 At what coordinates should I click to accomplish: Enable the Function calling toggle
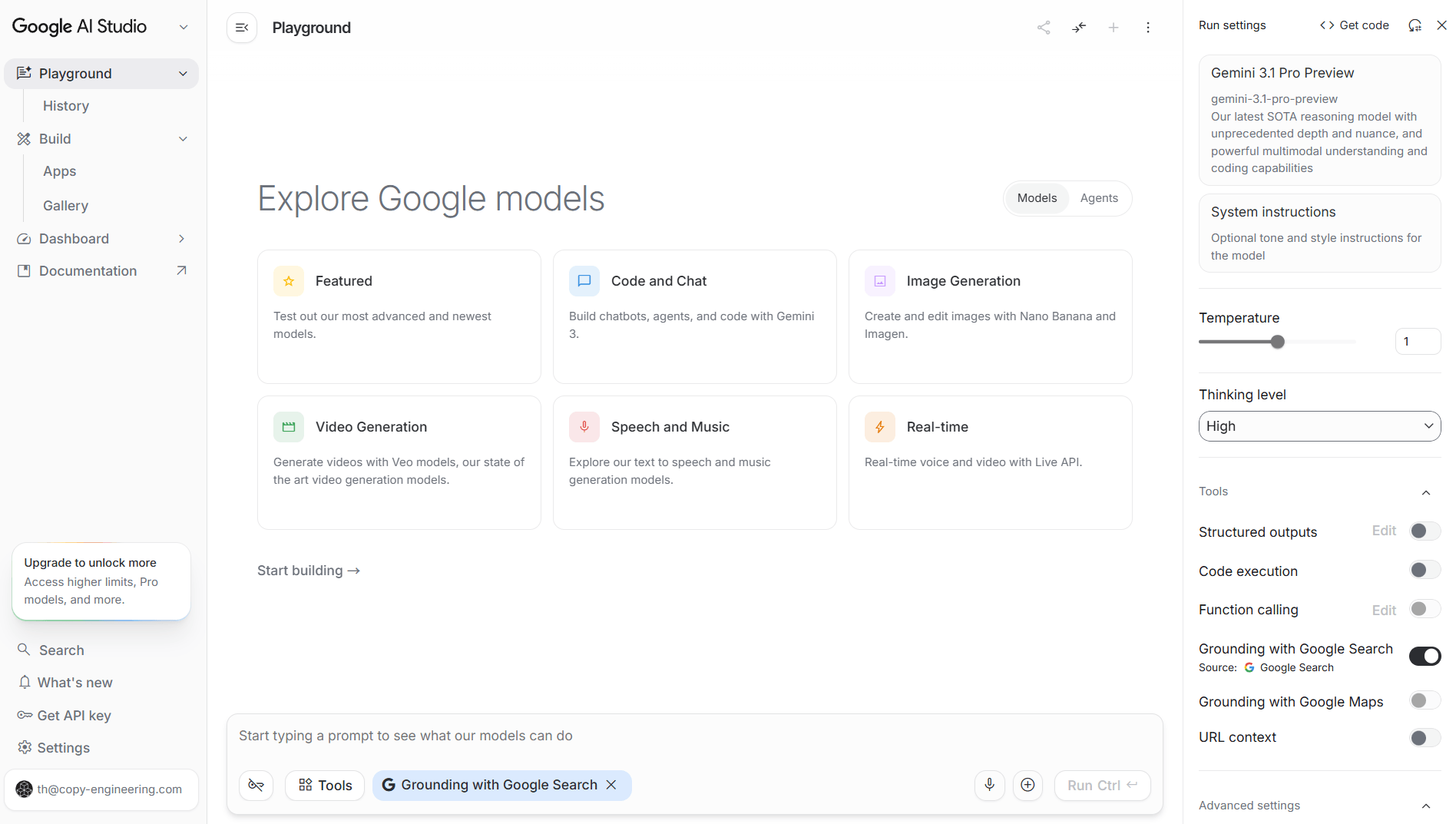[x=1425, y=609]
